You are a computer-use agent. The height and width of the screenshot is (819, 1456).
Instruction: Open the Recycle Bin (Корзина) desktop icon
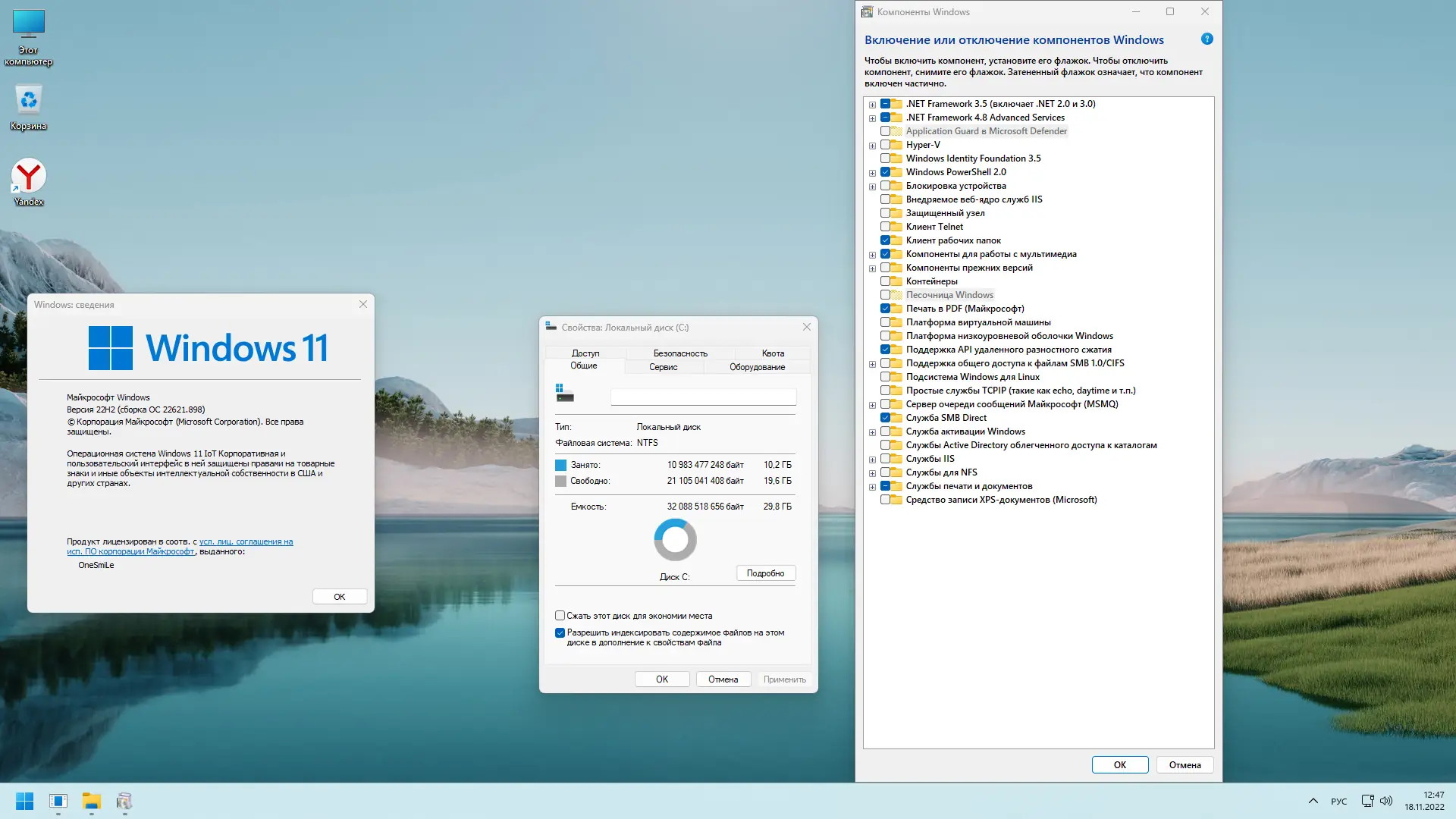pos(29,101)
